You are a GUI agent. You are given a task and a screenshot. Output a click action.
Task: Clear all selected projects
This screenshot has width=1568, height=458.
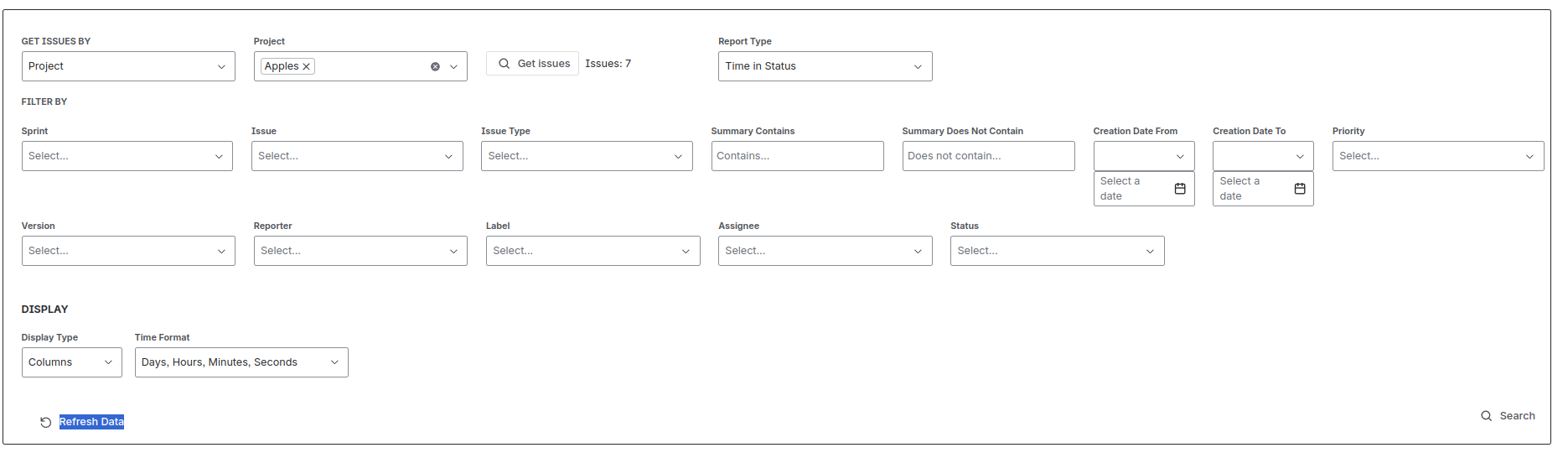pyautogui.click(x=435, y=66)
